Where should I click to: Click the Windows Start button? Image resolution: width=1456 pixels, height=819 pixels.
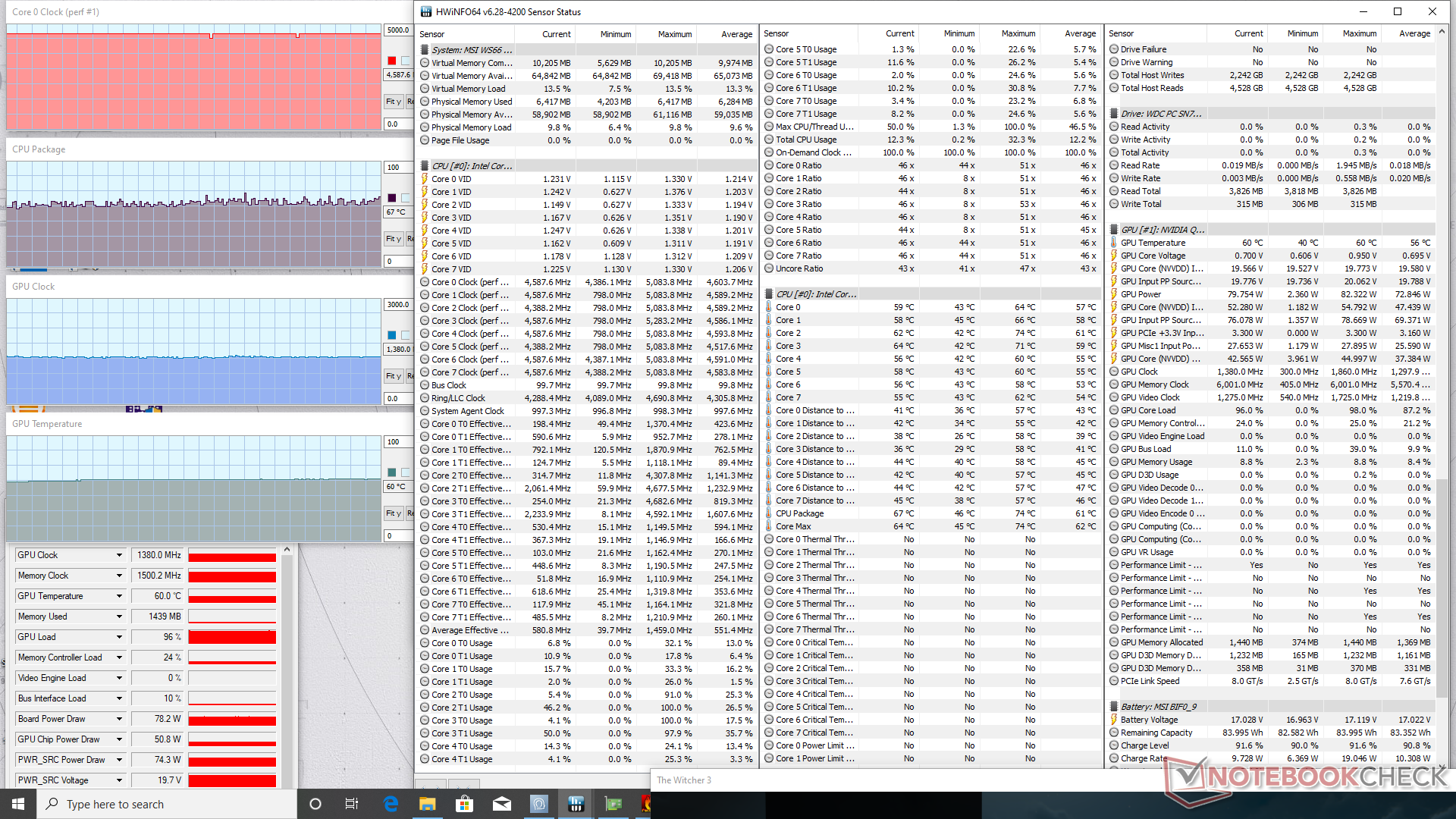coord(18,804)
